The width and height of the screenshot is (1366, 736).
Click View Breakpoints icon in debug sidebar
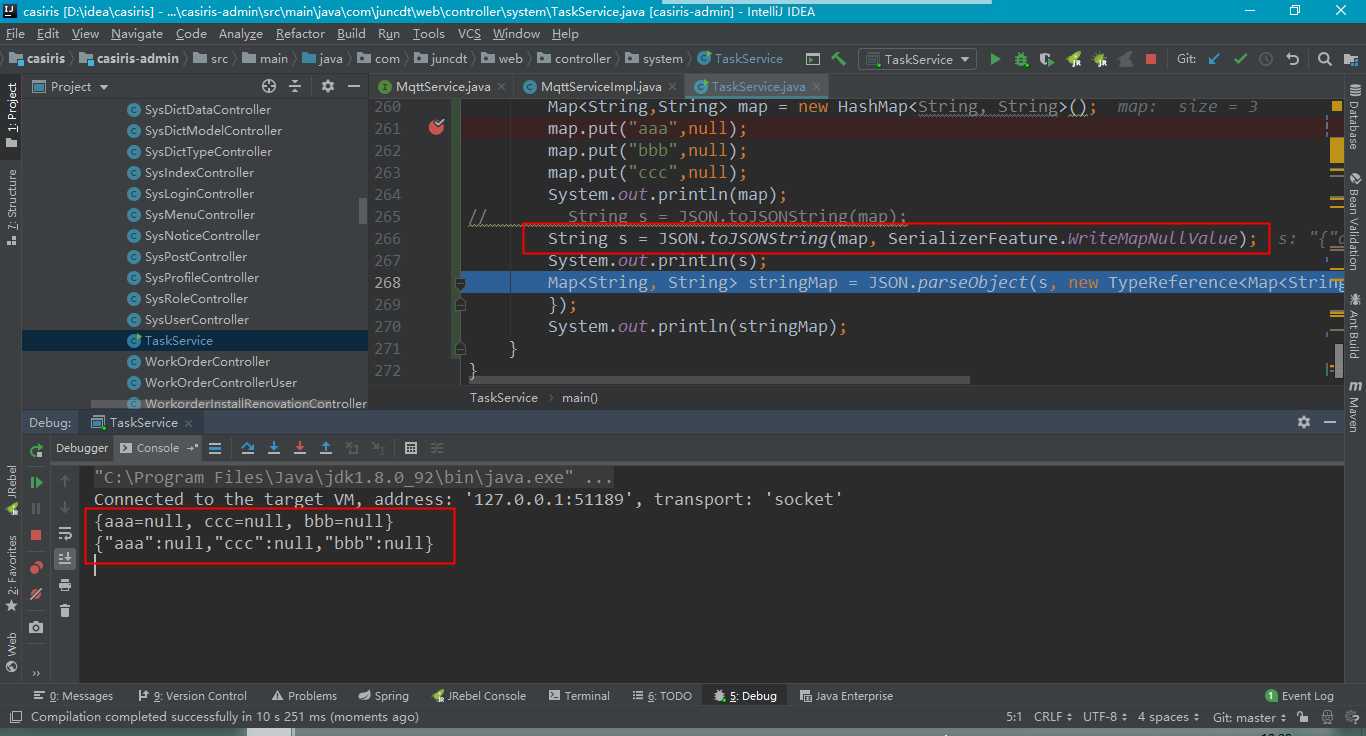point(37,567)
